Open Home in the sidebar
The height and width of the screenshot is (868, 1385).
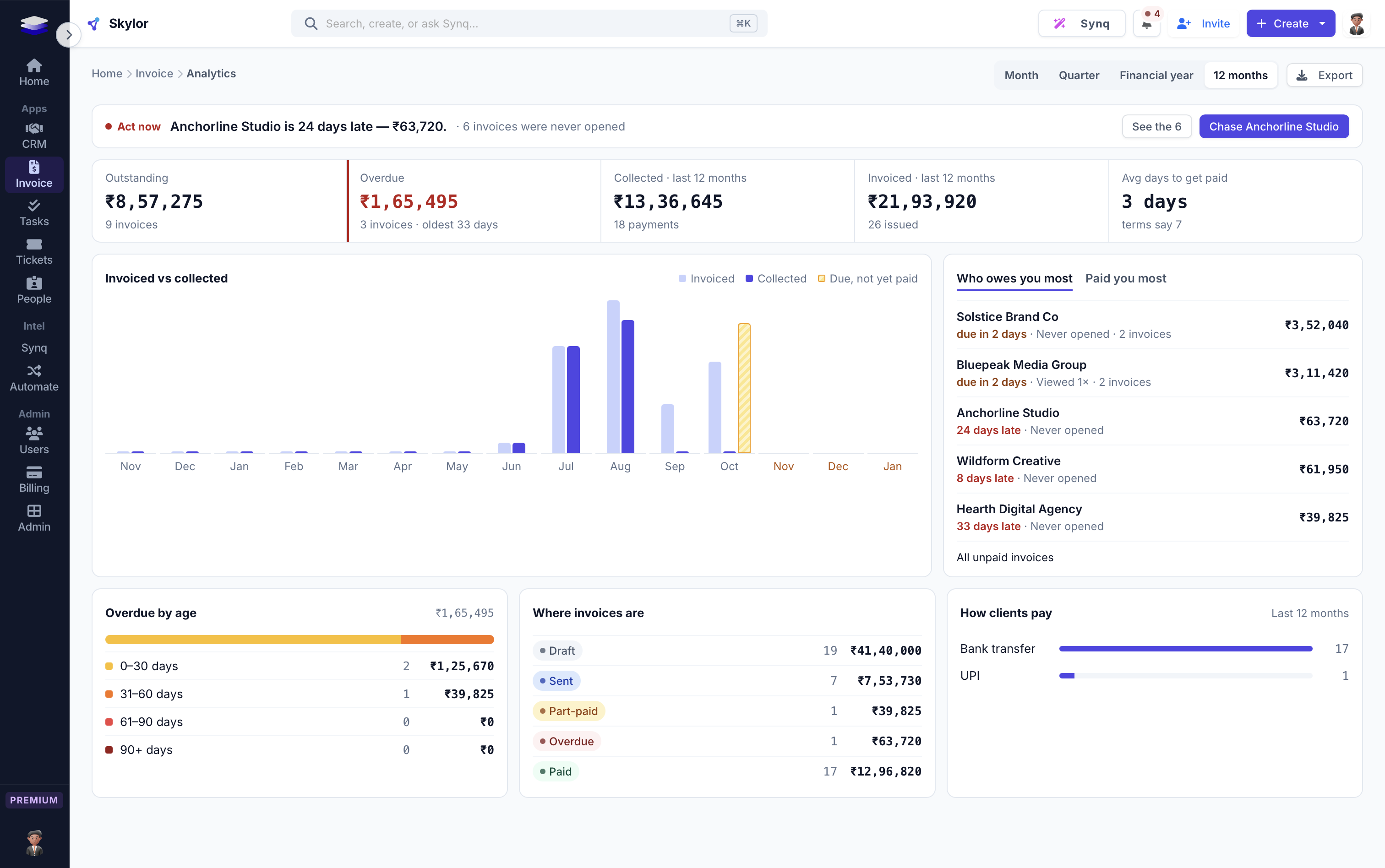click(34, 73)
